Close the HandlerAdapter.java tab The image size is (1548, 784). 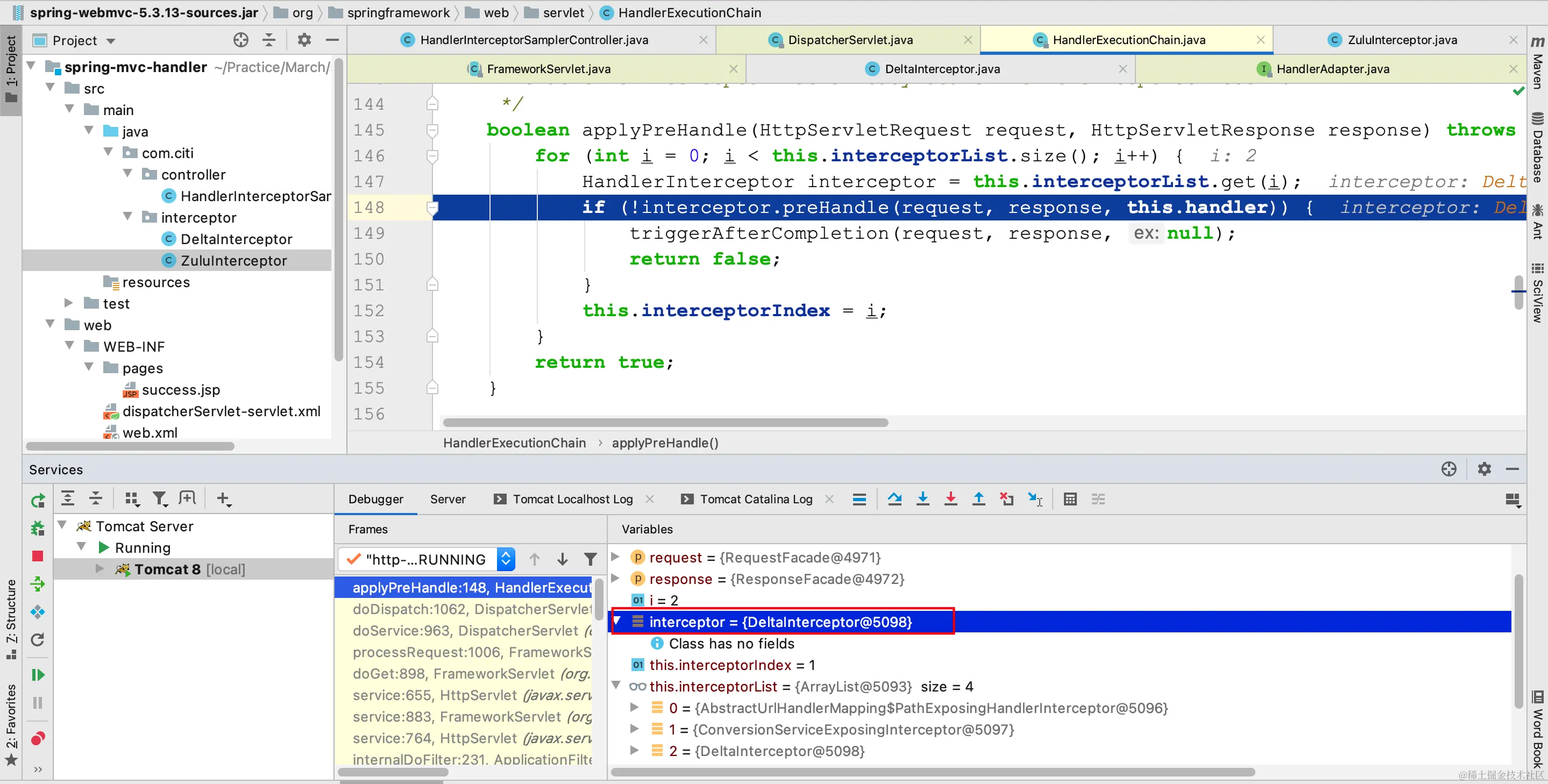[1513, 68]
